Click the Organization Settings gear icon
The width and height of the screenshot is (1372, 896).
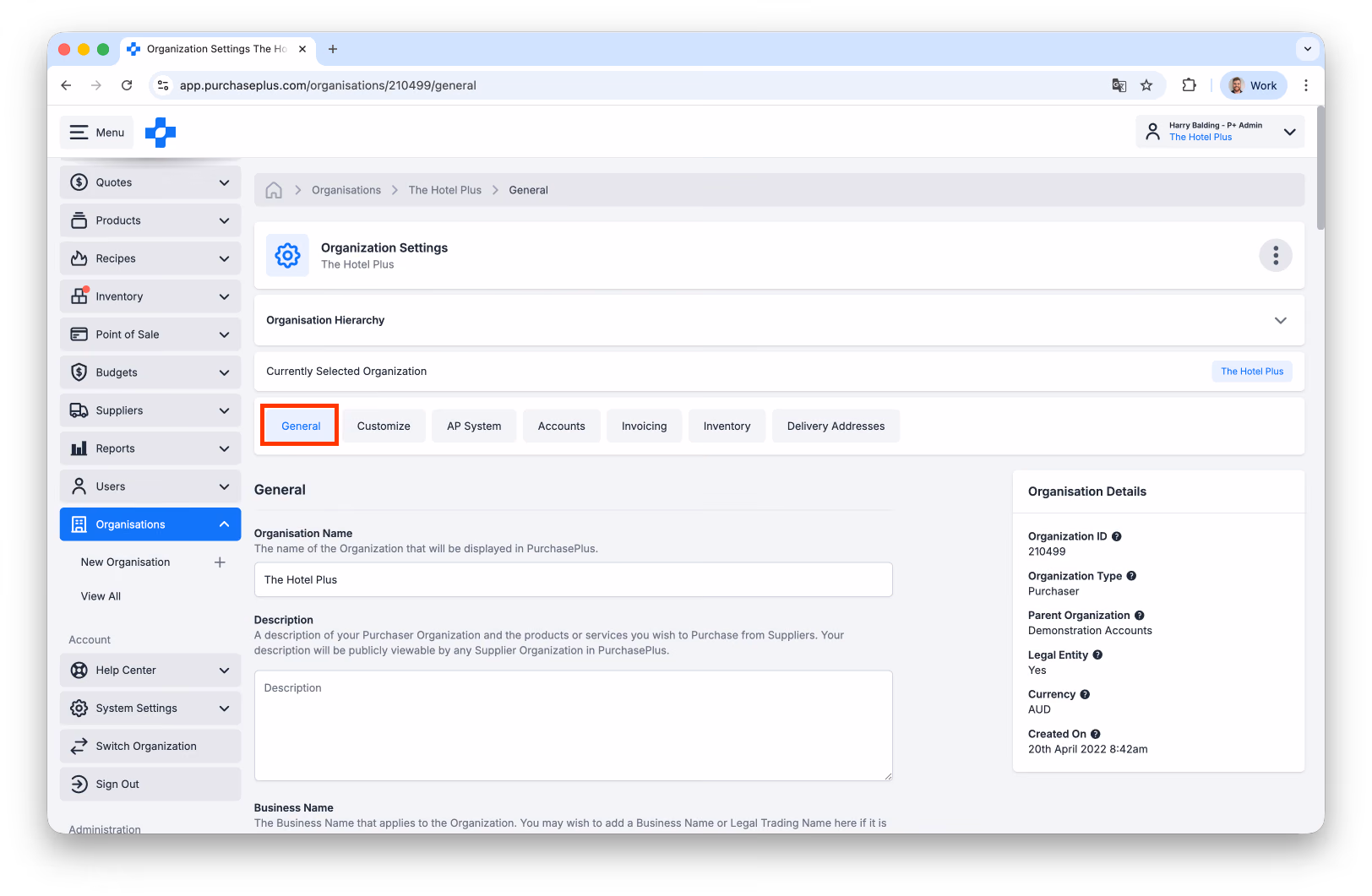pyautogui.click(x=287, y=255)
